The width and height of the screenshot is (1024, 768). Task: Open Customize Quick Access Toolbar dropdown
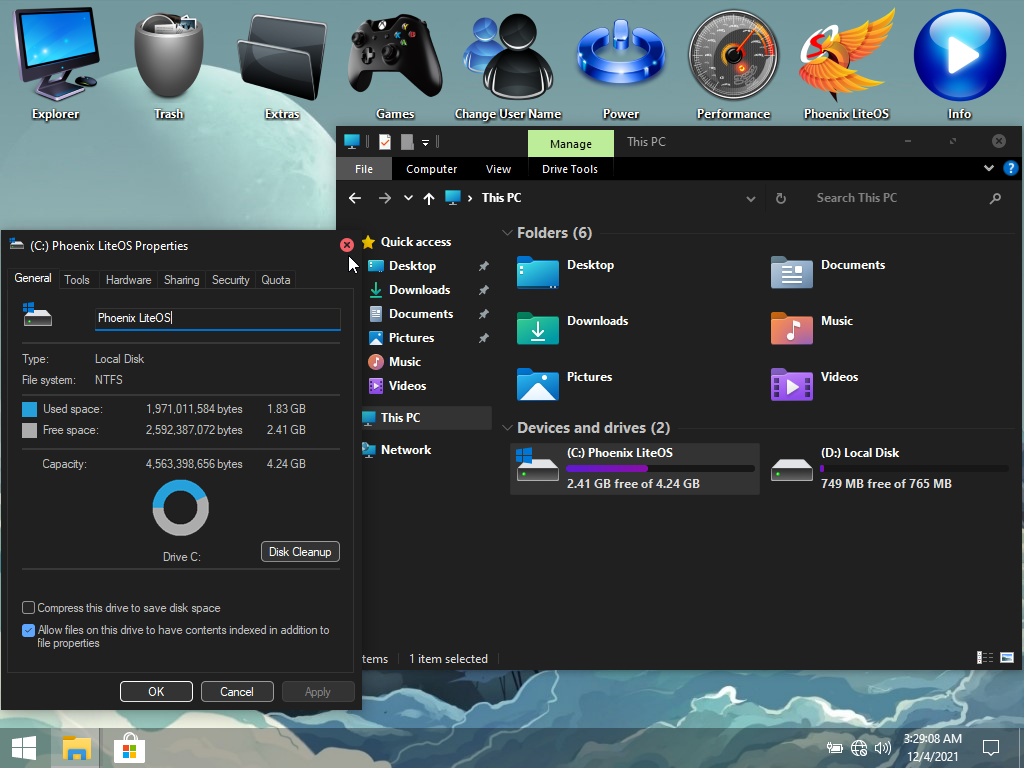click(x=425, y=142)
